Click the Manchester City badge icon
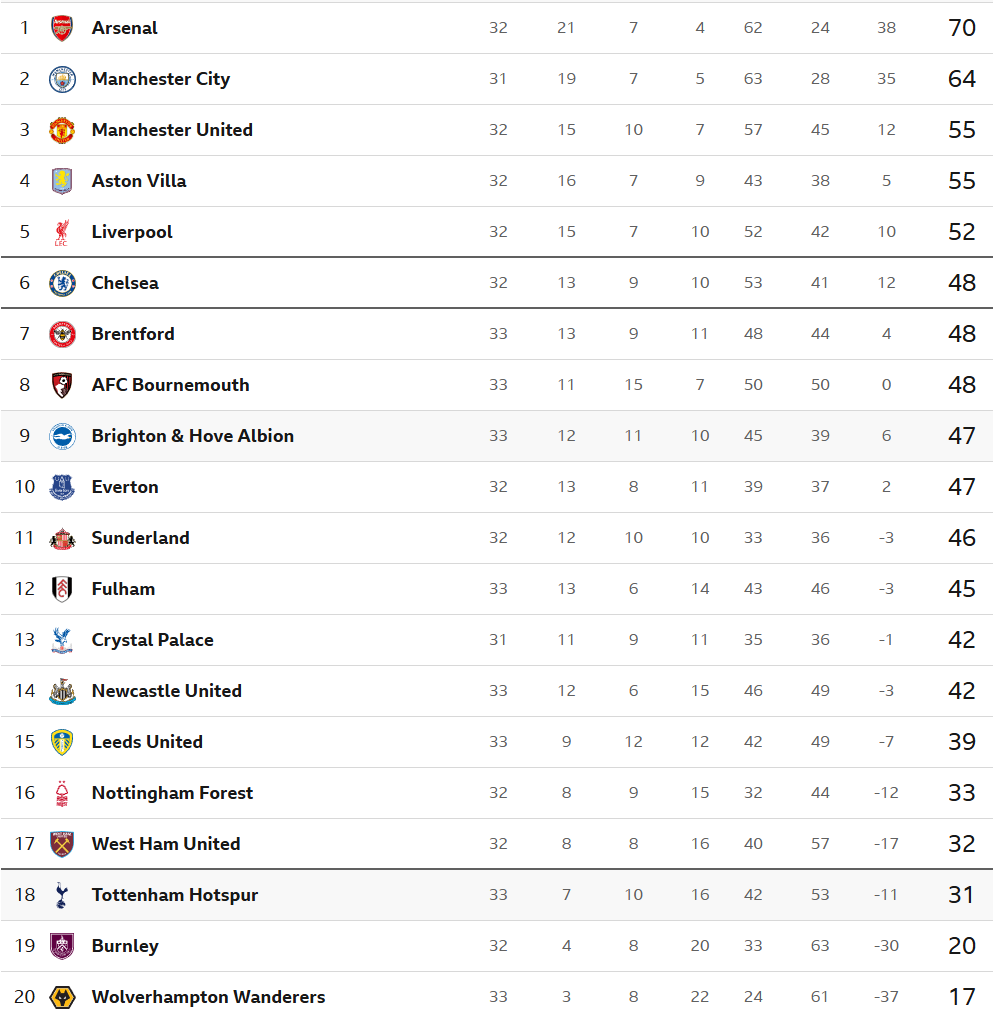This screenshot has width=993, height=1017. [x=62, y=79]
